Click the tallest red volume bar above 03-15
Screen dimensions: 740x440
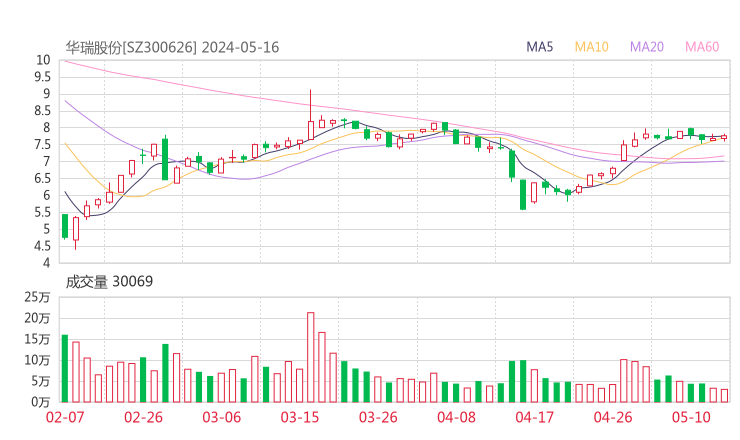(x=311, y=357)
